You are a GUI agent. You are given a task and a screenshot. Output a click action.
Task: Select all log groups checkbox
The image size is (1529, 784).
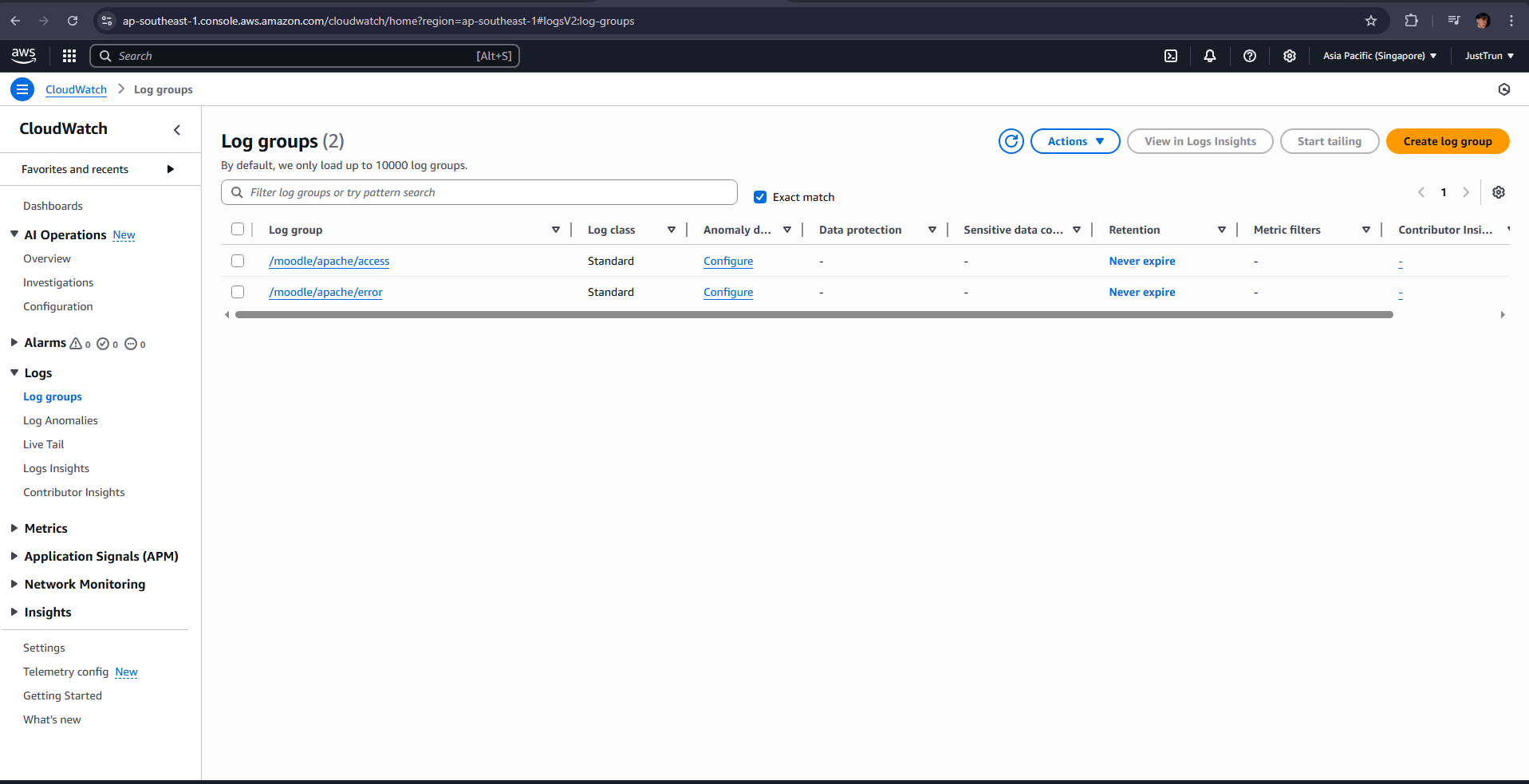[238, 229]
